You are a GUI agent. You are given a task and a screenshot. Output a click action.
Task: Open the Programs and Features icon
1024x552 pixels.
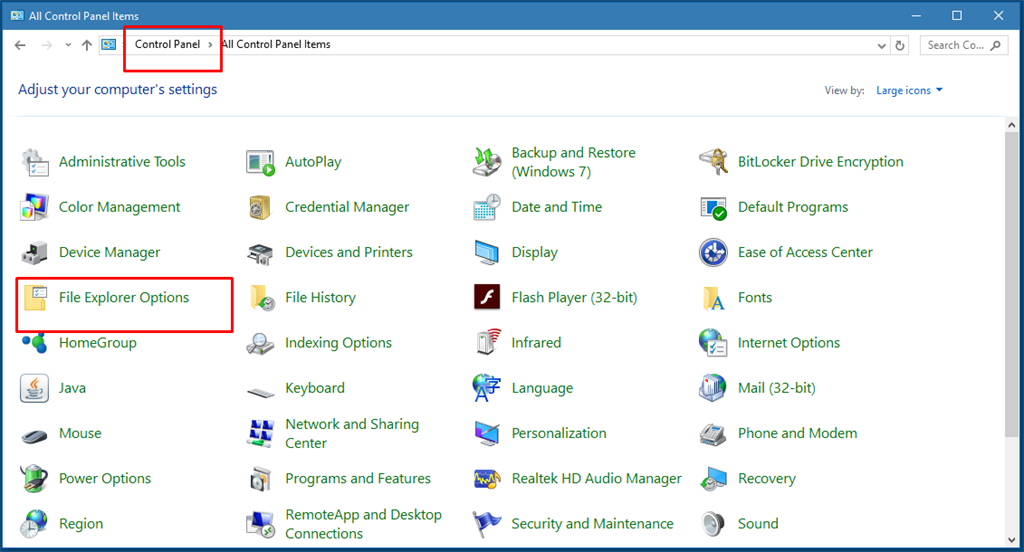click(261, 479)
